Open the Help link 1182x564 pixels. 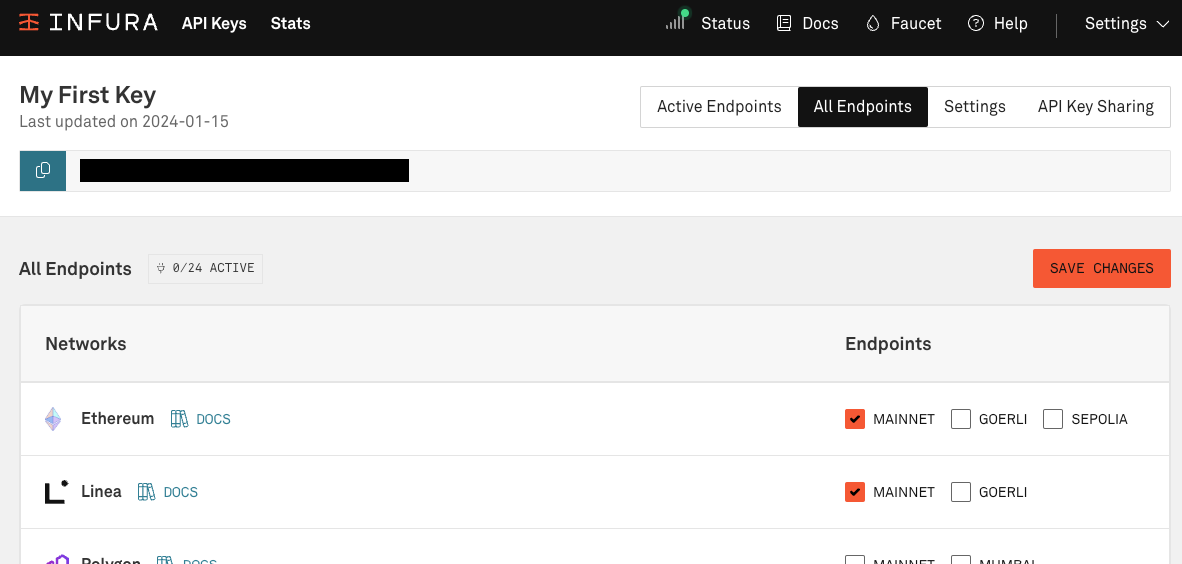(1010, 23)
